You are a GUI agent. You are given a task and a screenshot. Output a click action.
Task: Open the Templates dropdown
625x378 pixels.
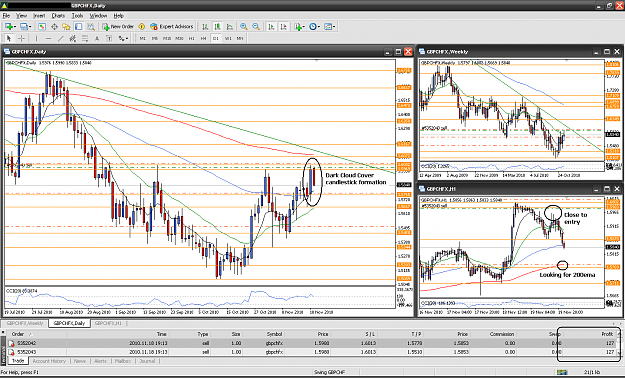click(330, 27)
